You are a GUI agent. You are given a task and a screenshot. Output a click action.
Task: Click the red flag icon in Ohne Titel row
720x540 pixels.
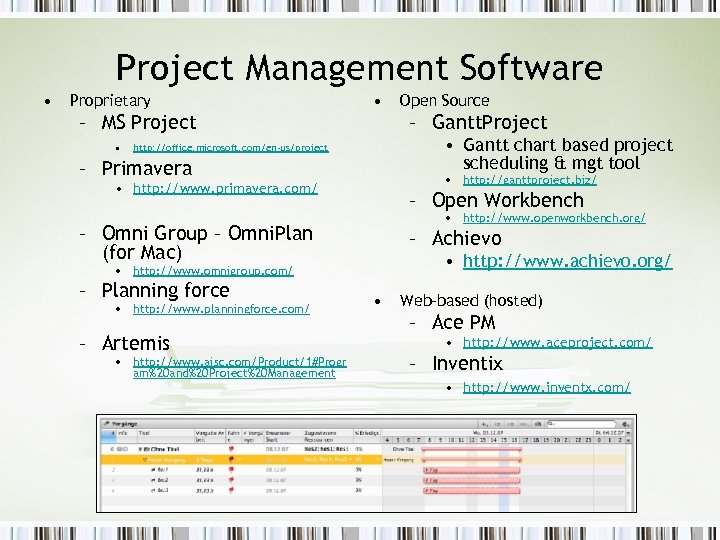(231, 449)
